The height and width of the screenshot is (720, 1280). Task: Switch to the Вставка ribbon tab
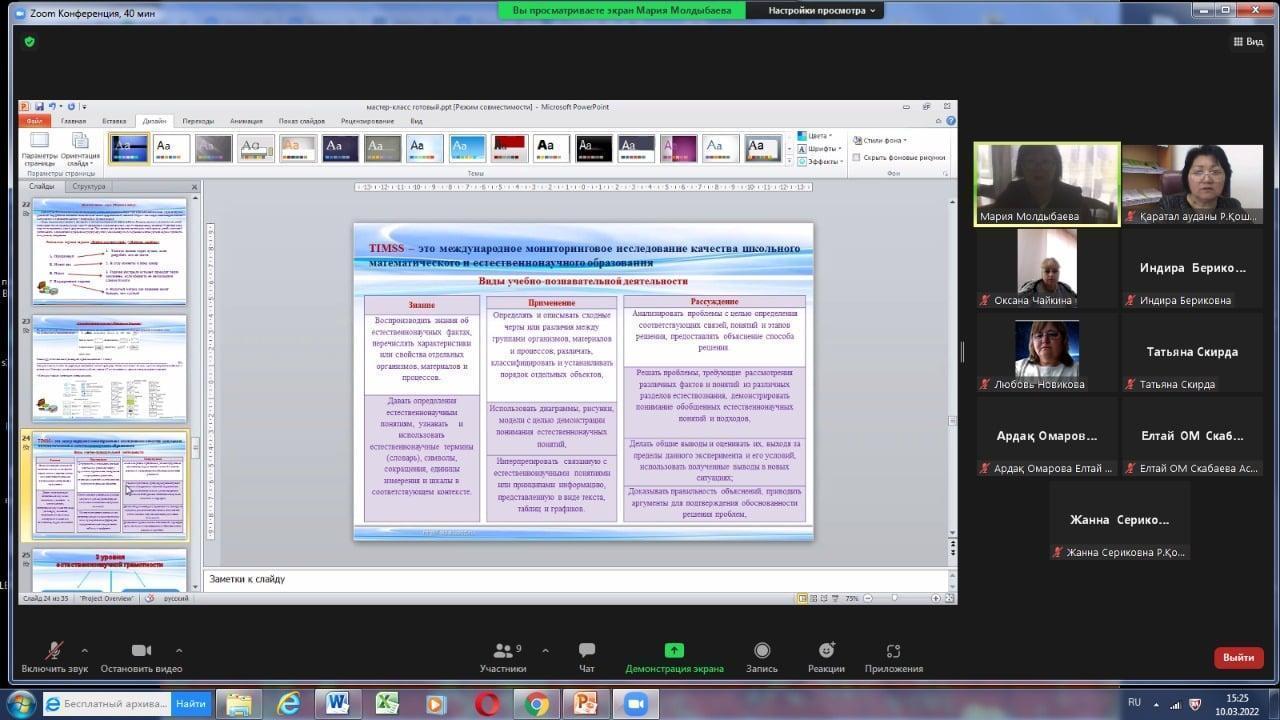pos(114,121)
